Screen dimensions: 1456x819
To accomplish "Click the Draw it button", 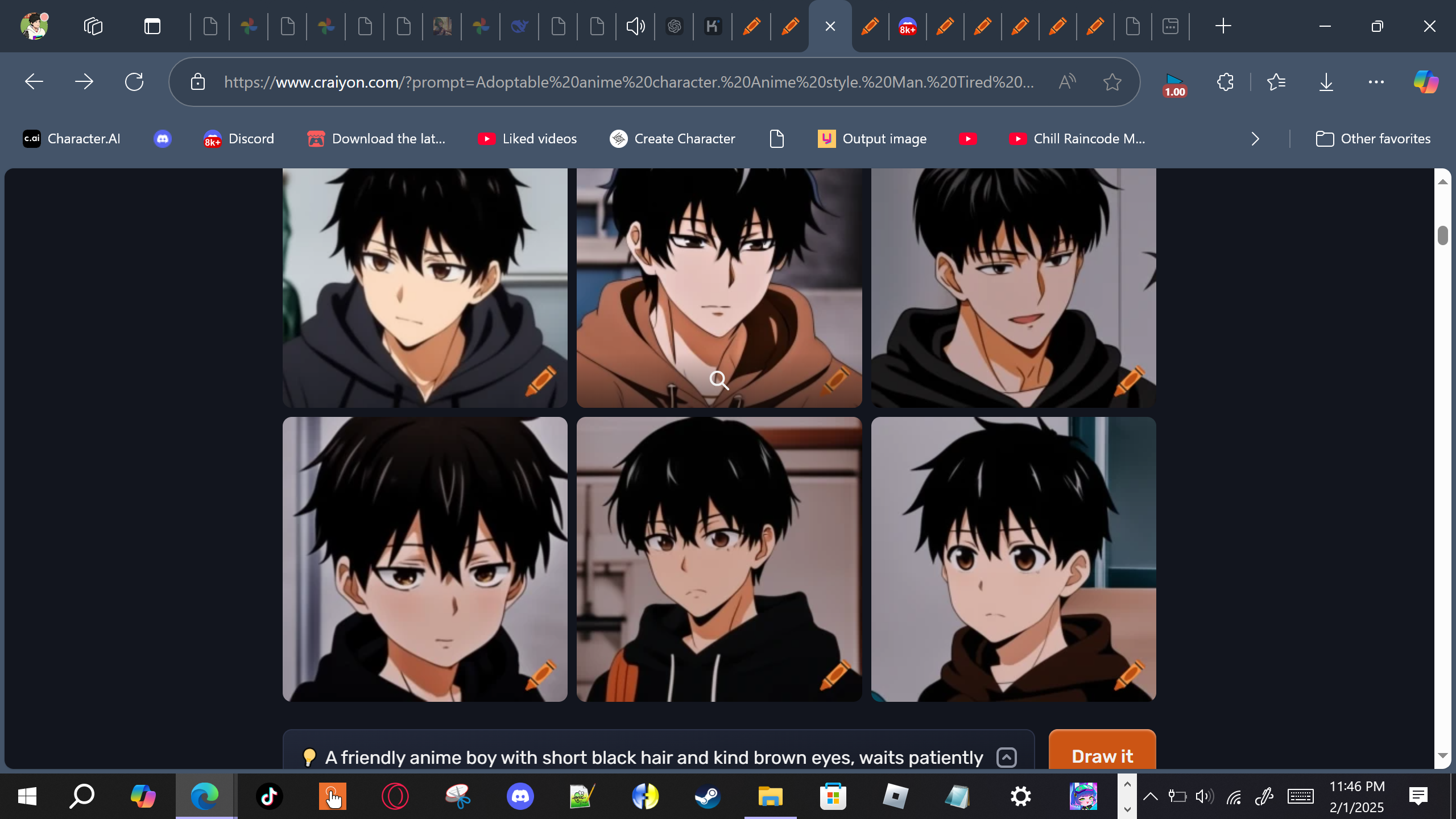I will click(x=1102, y=755).
